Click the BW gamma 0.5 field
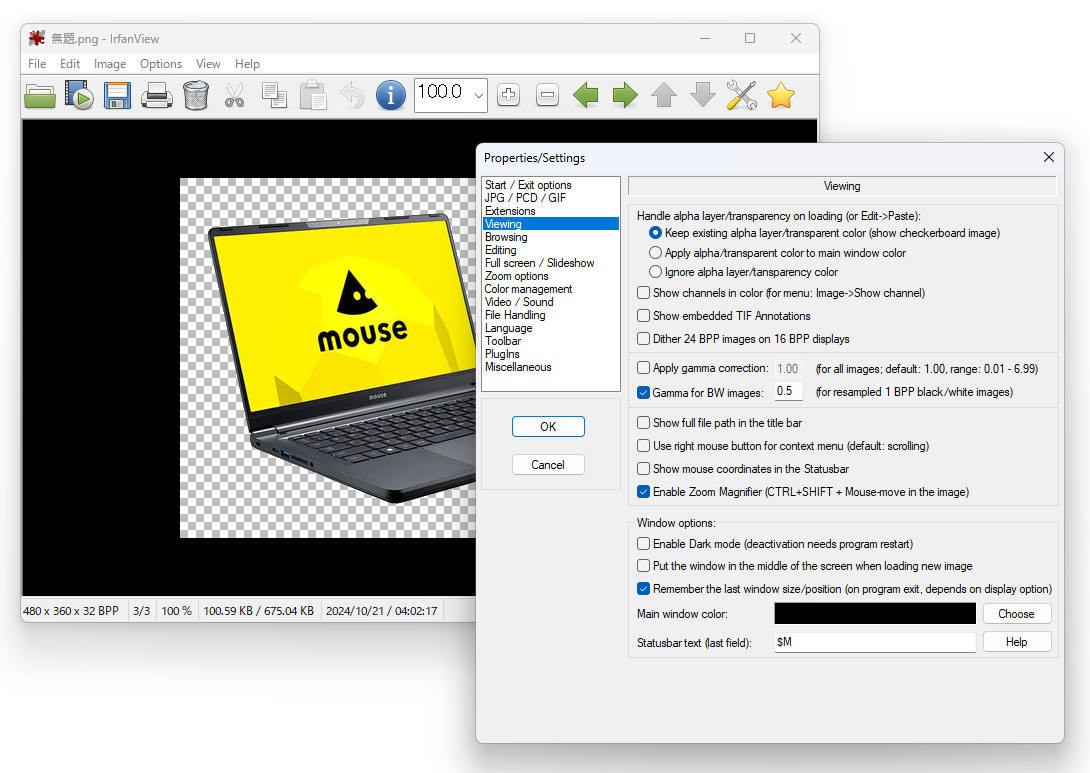1090x773 pixels. coord(789,391)
